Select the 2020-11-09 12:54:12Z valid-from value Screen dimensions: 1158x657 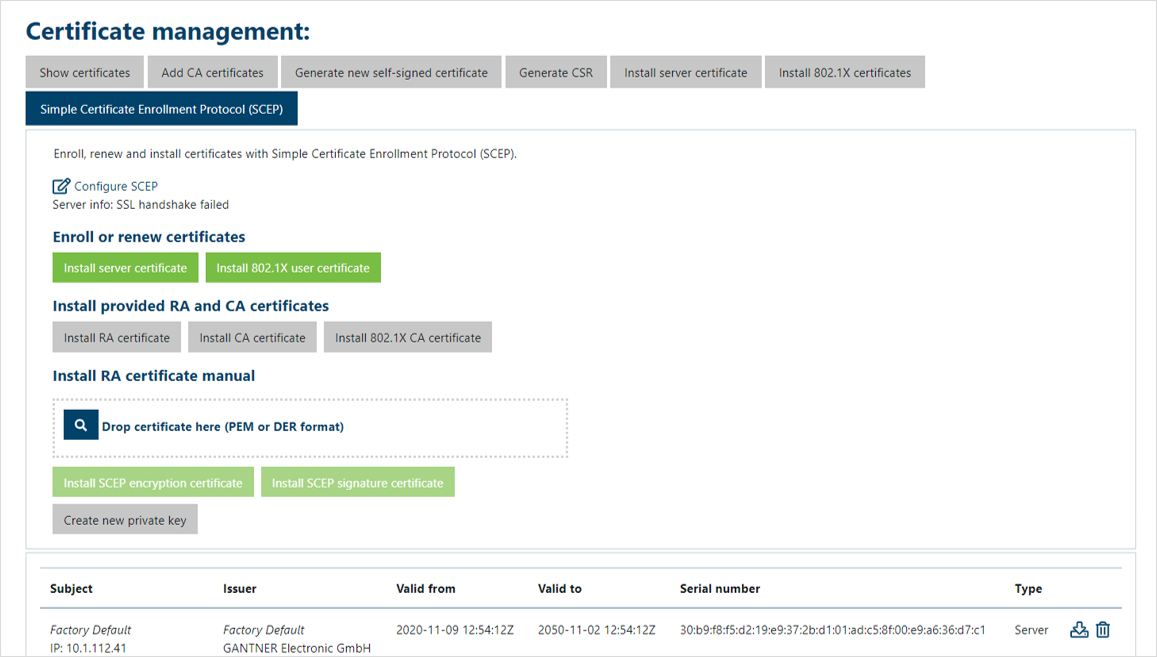pyautogui.click(x=455, y=630)
